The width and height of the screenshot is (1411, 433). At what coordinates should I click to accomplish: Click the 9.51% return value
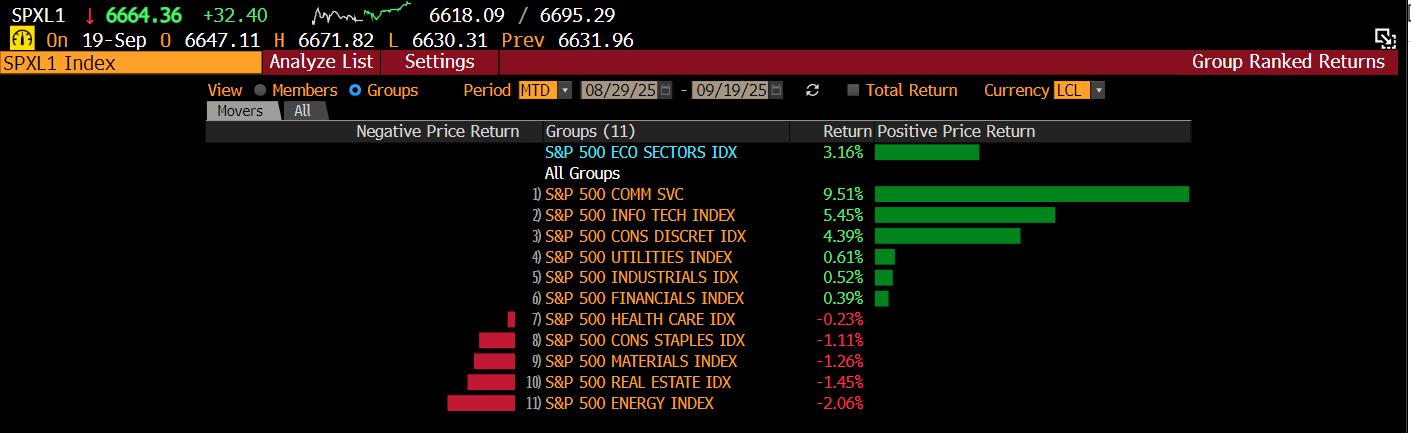tap(842, 194)
